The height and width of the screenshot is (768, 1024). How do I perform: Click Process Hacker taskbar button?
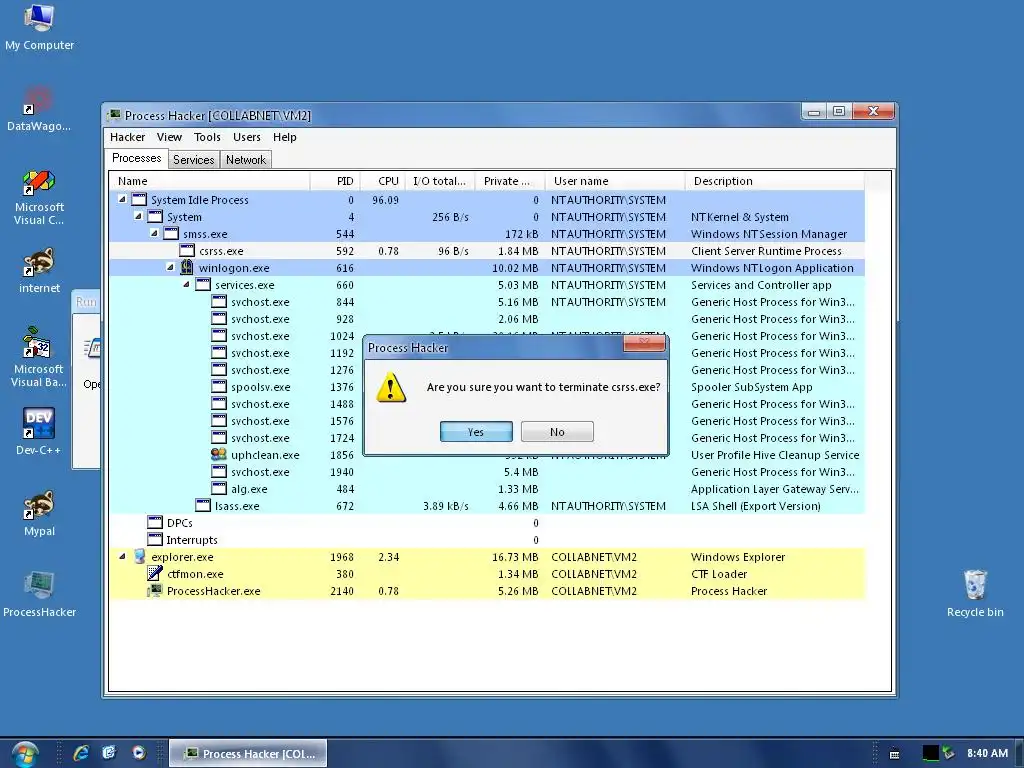tap(248, 754)
